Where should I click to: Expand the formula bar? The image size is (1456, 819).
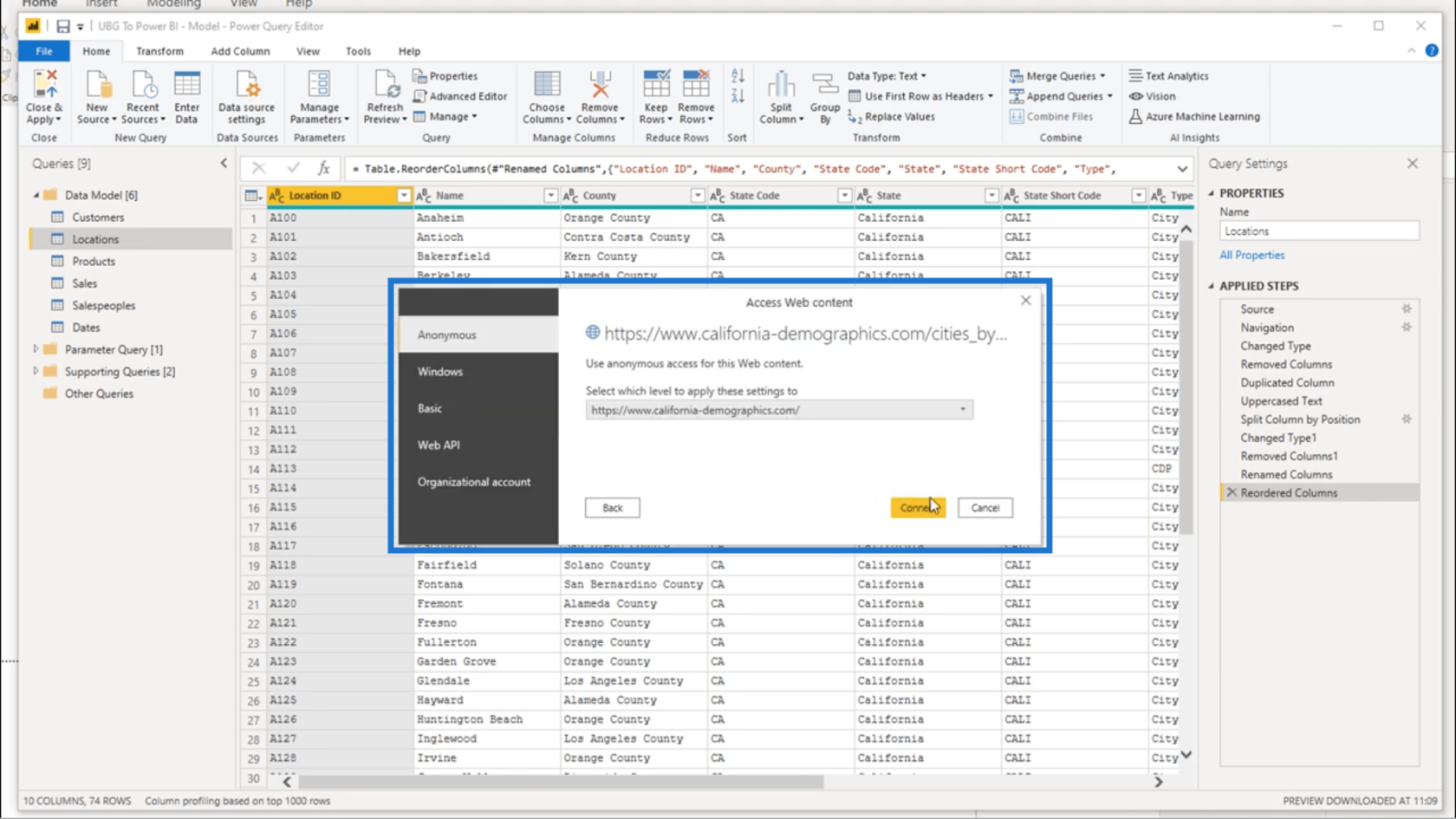click(x=1182, y=169)
